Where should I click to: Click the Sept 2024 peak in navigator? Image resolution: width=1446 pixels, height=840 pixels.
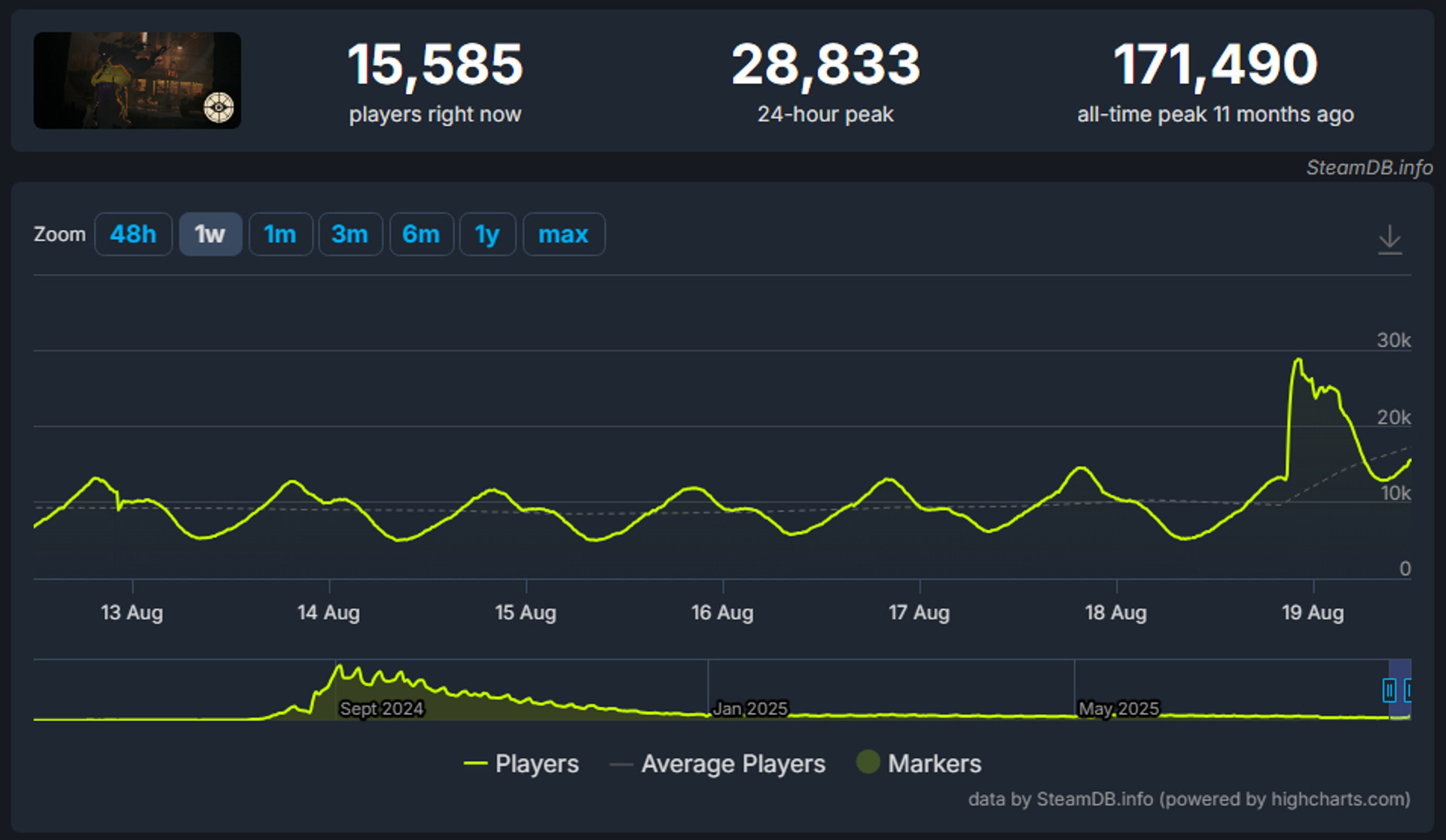pyautogui.click(x=340, y=666)
